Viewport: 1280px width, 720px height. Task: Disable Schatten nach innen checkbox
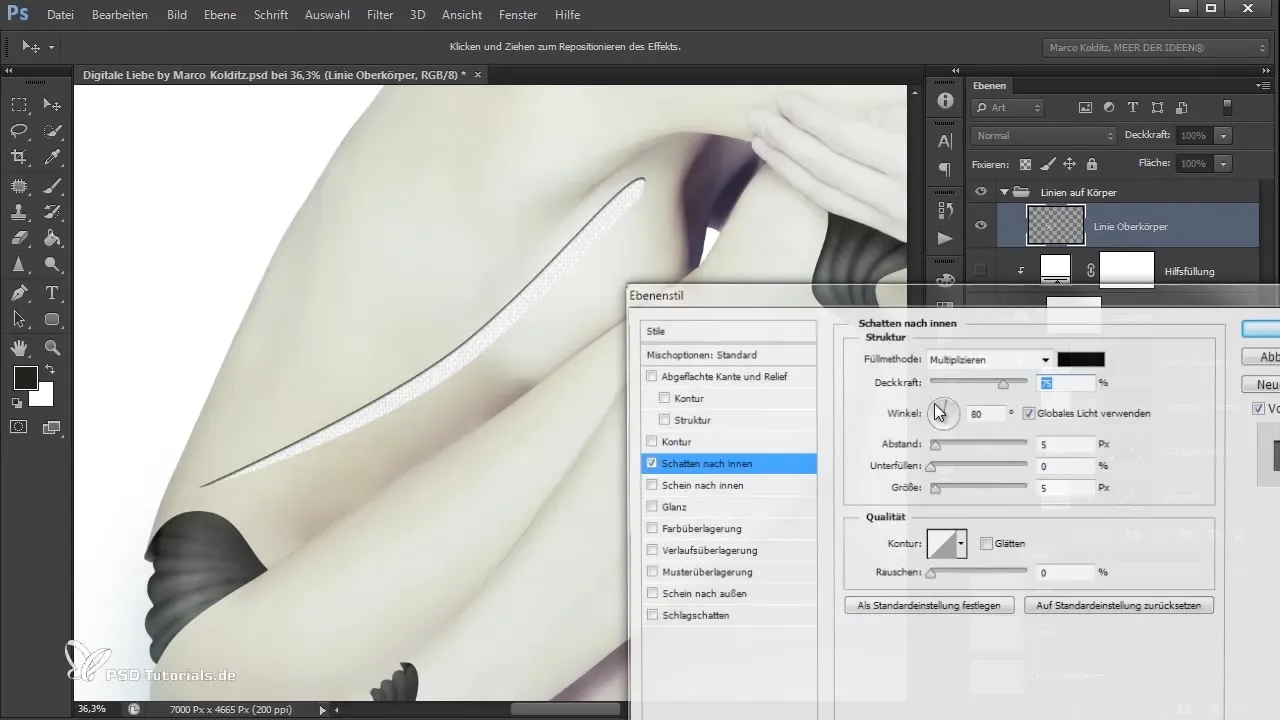point(653,463)
